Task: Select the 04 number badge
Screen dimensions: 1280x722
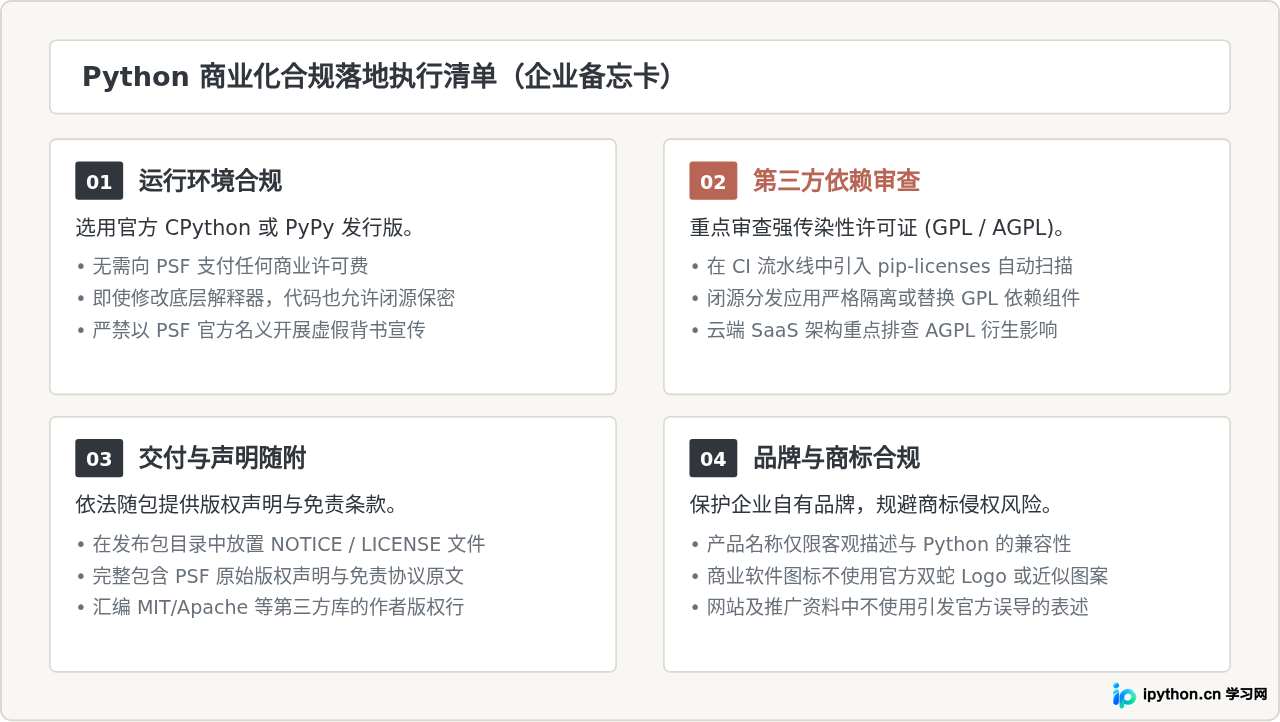Action: tap(713, 458)
